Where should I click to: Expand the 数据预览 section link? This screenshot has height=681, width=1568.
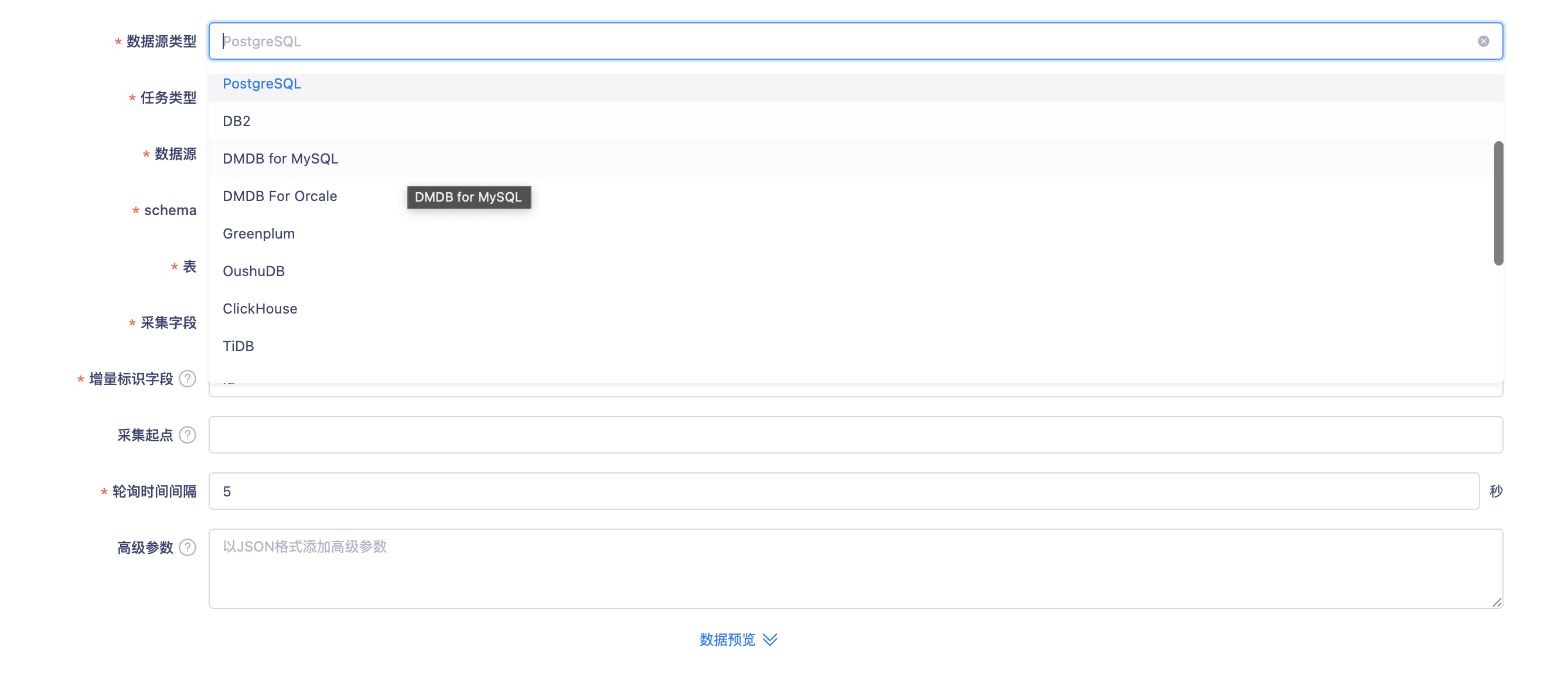(738, 639)
